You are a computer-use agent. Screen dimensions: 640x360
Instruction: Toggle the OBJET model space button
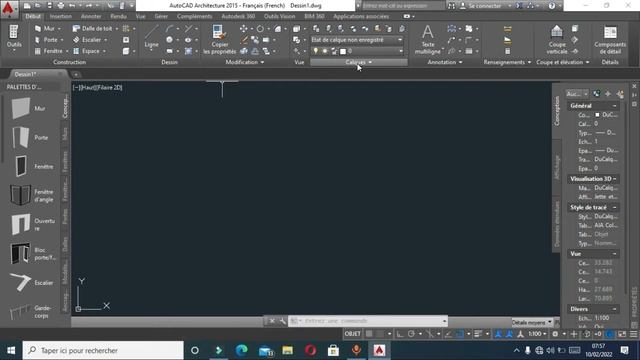[352, 334]
